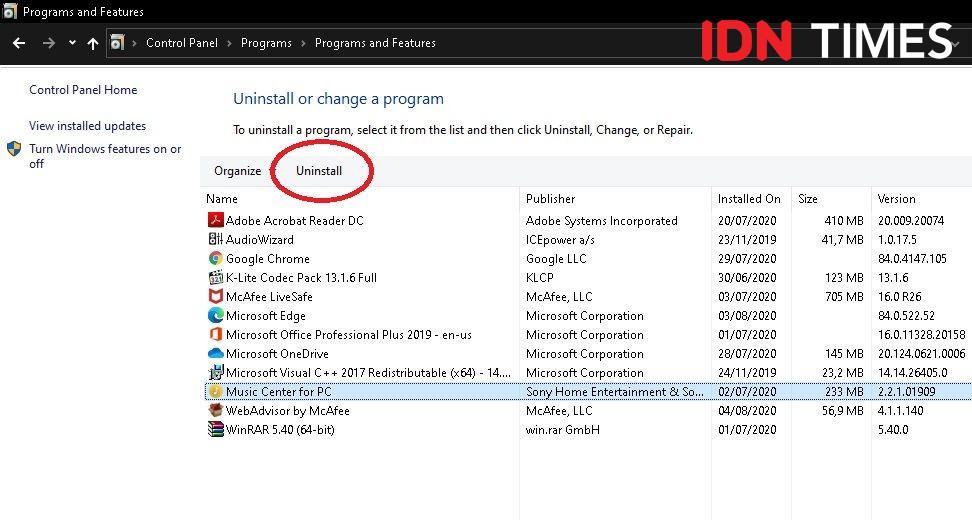Screen dimensions: 972x520
Task: Open Control Panel Home link
Action: [83, 90]
